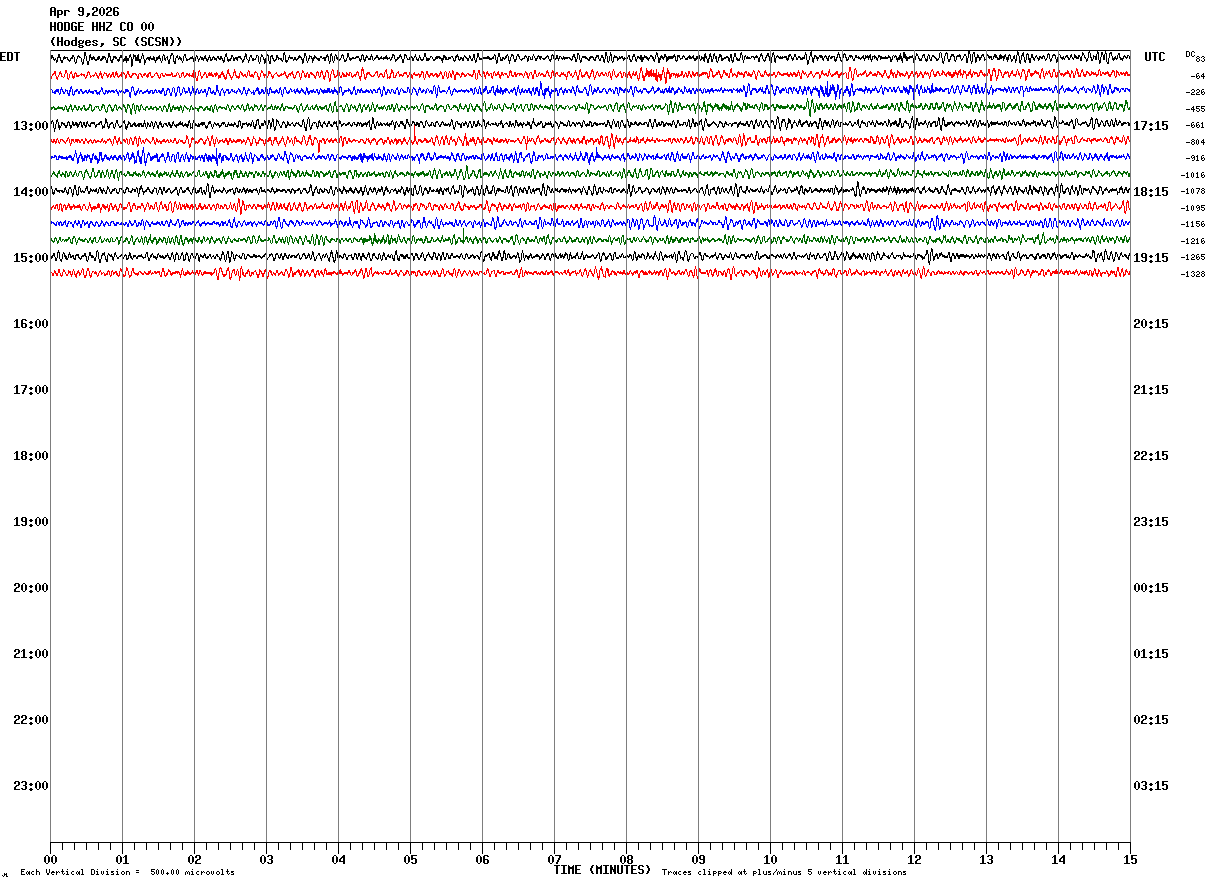Click the DC offset value '-1078'
The image size is (1210, 886).
click(1193, 191)
